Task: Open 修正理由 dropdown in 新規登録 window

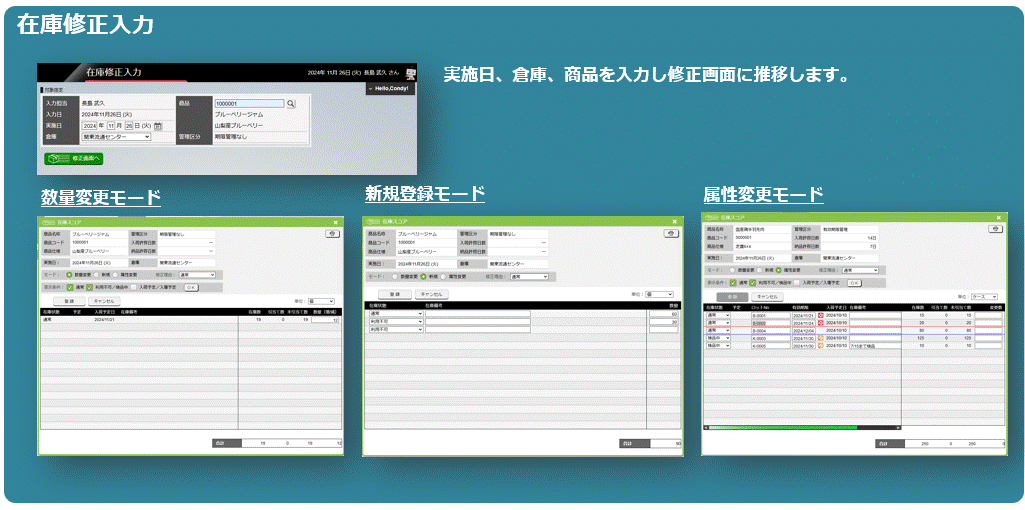Action: click(529, 277)
